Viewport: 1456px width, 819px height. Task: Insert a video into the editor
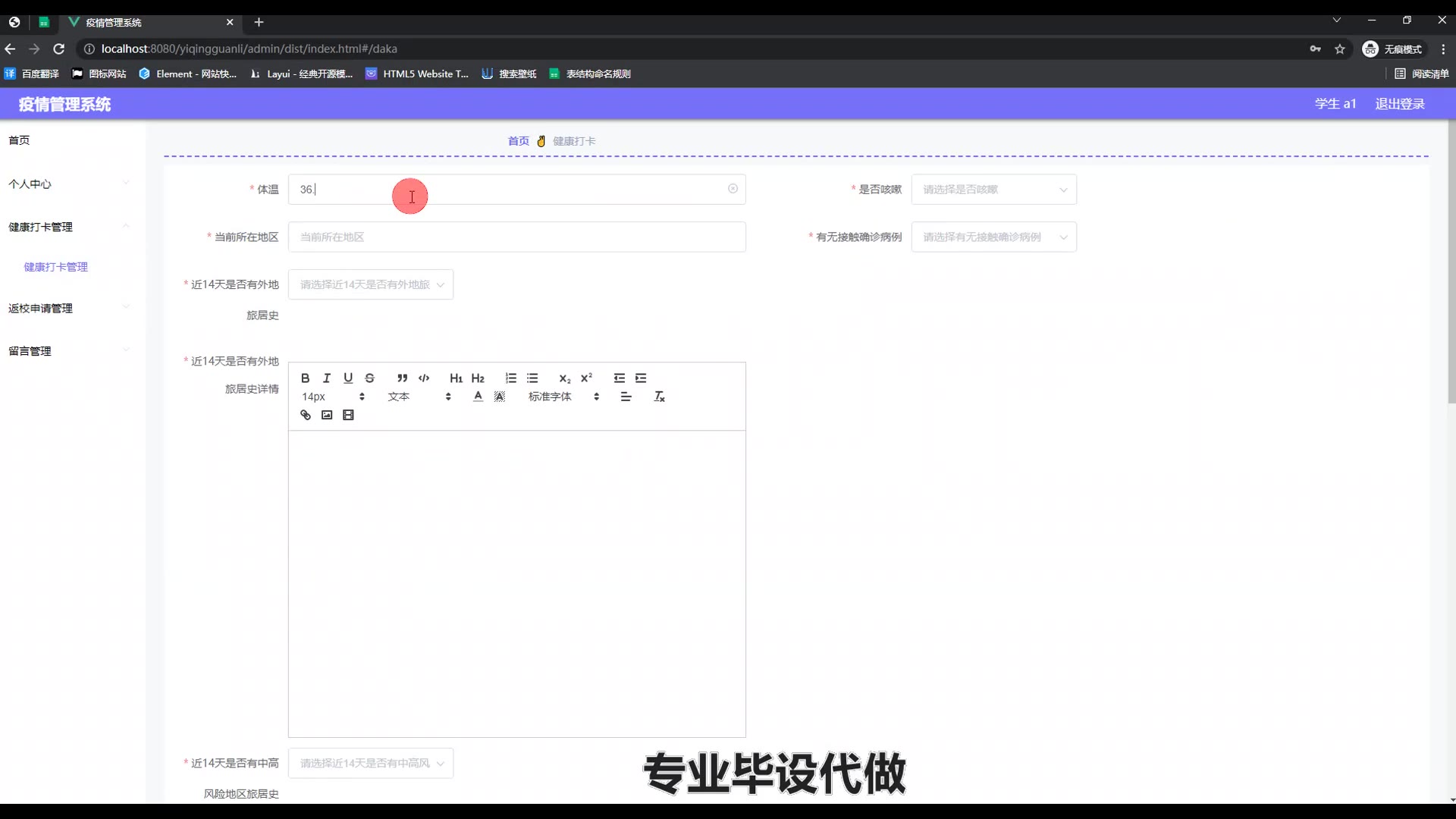pyautogui.click(x=348, y=415)
